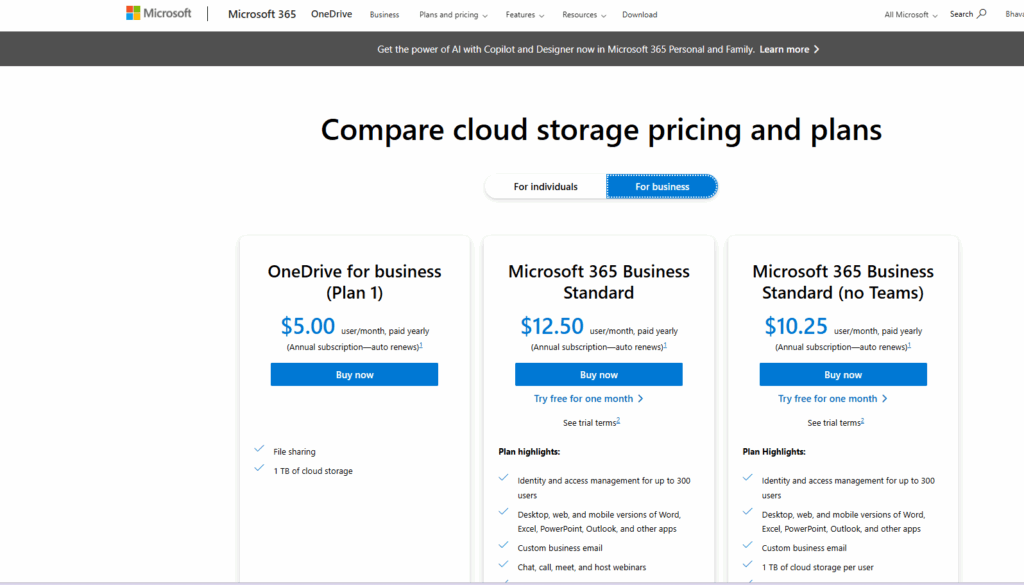Click the chevron next to Learn more
Image resolution: width=1024 pixels, height=585 pixels.
(x=815, y=48)
